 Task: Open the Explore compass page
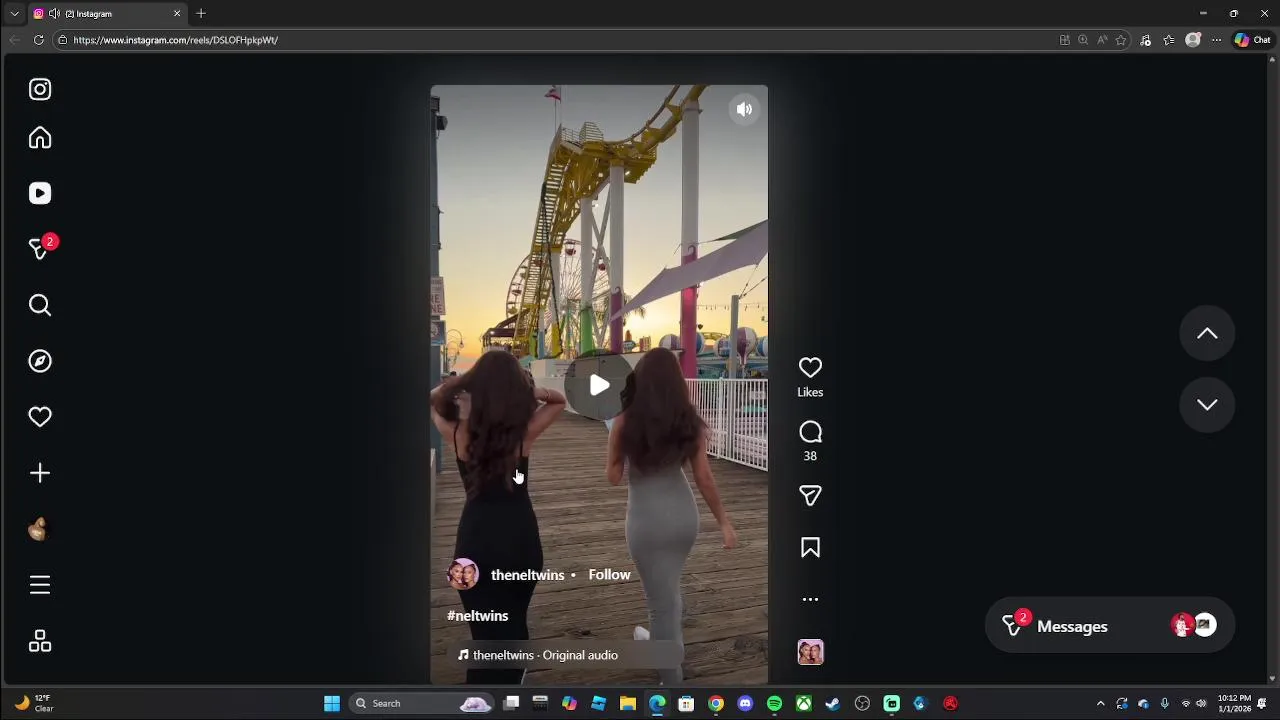pos(40,361)
